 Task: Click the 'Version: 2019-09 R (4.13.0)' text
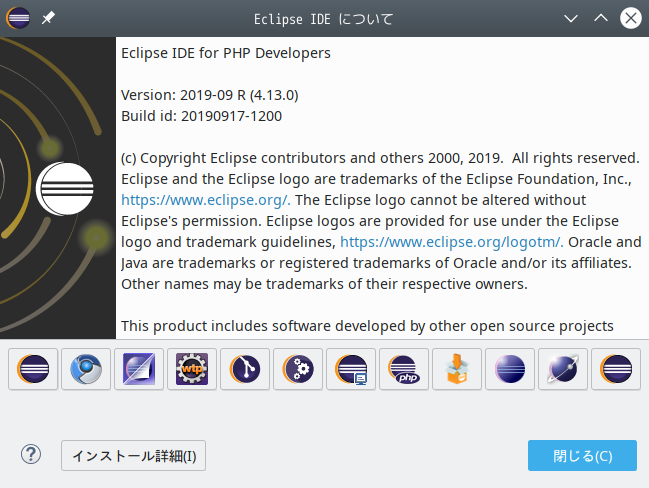(210, 95)
